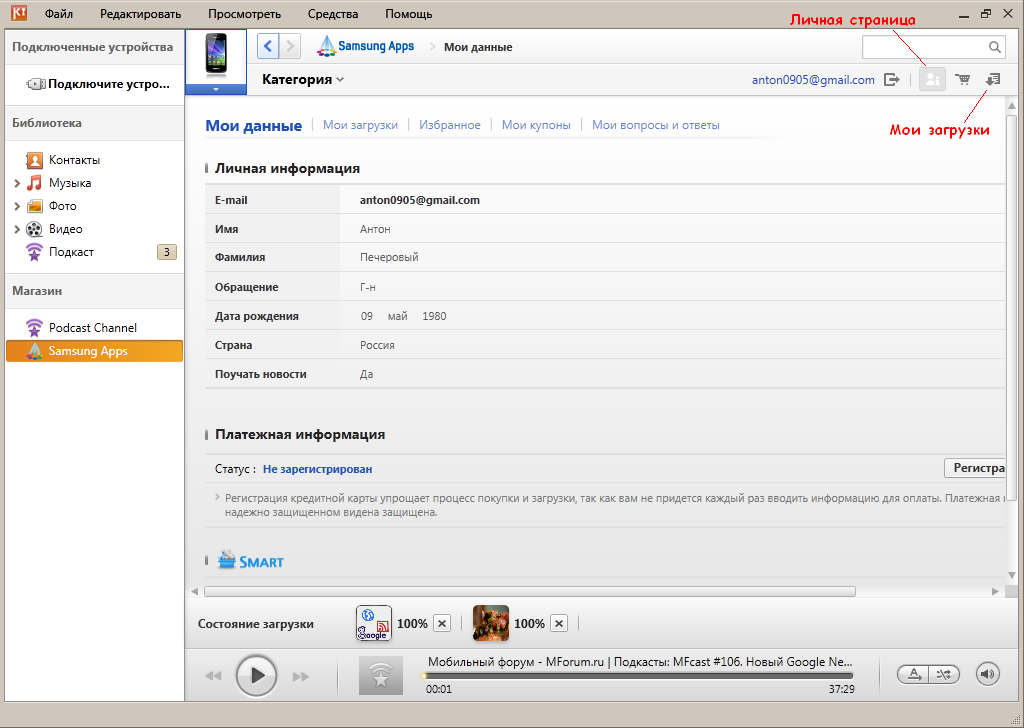Select the phone device thumbnail
Viewport: 1024px width, 728px height.
pyautogui.click(x=216, y=54)
